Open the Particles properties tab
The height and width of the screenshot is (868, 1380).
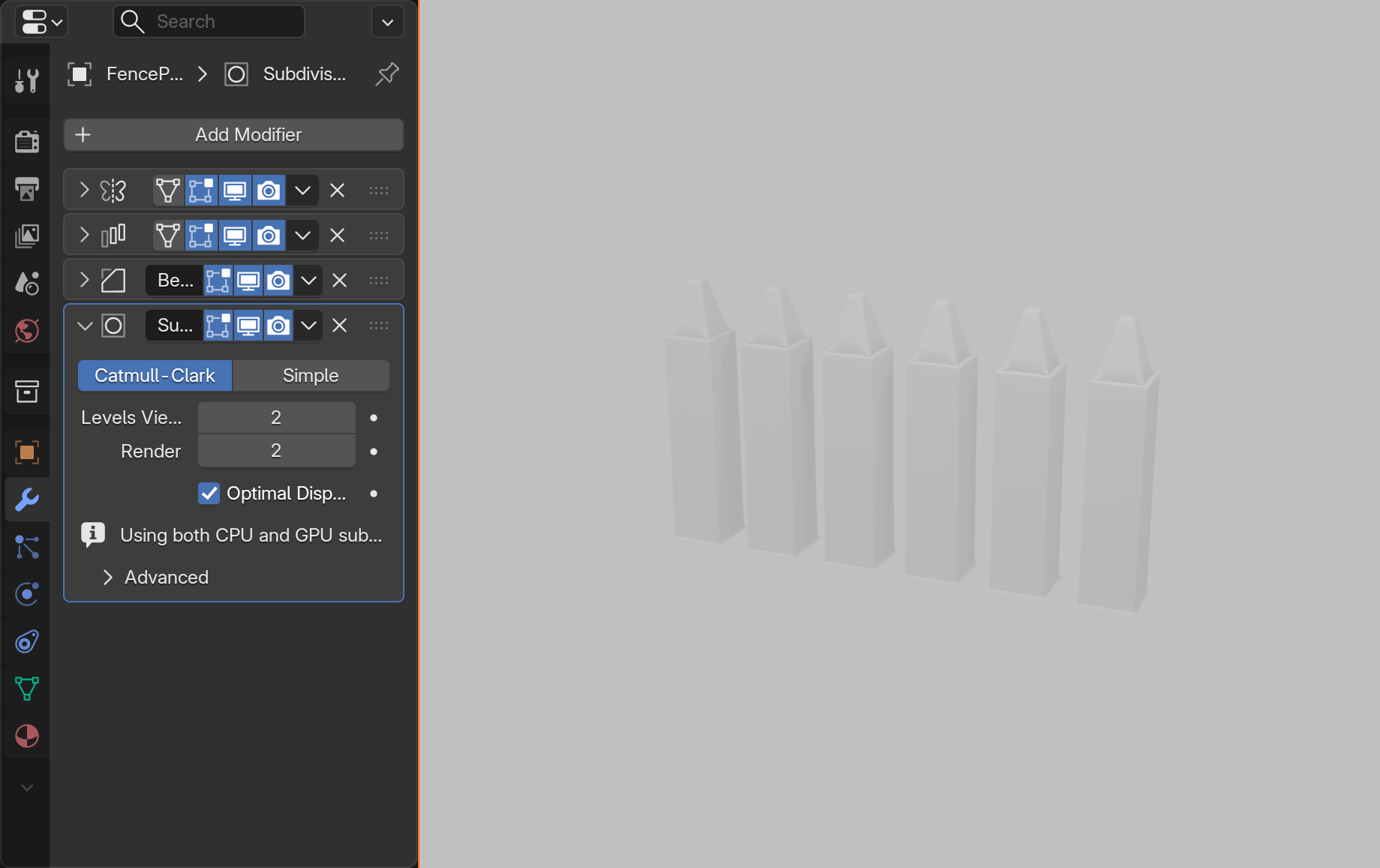pos(27,547)
